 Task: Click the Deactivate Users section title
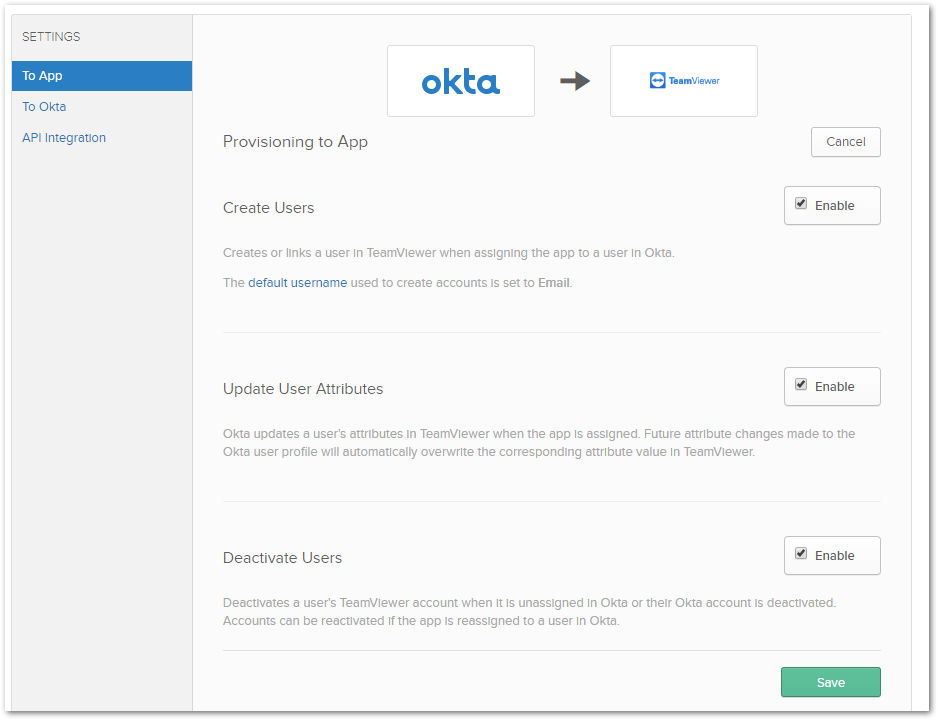pos(282,558)
